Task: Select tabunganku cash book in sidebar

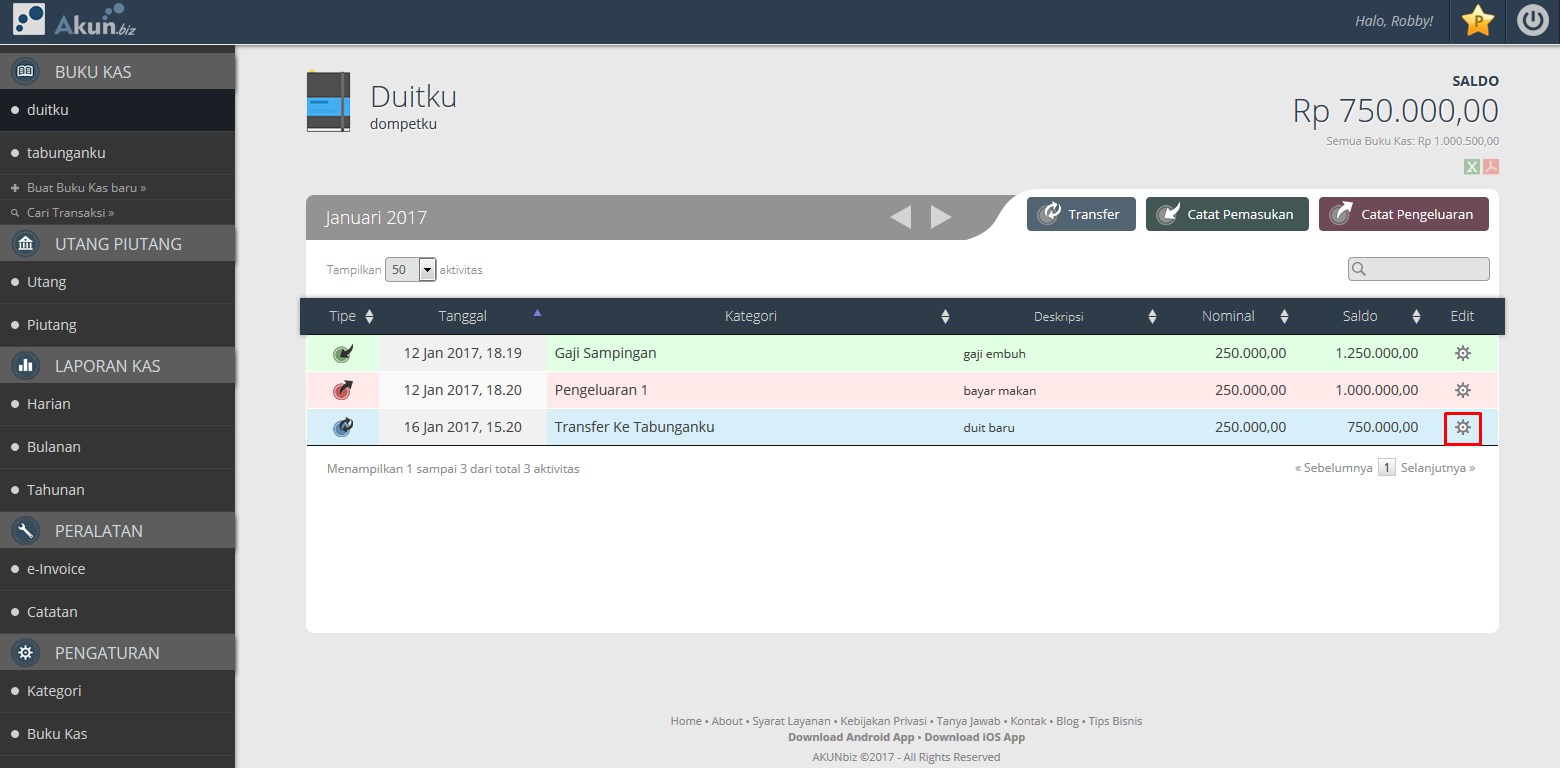Action: [x=117, y=153]
